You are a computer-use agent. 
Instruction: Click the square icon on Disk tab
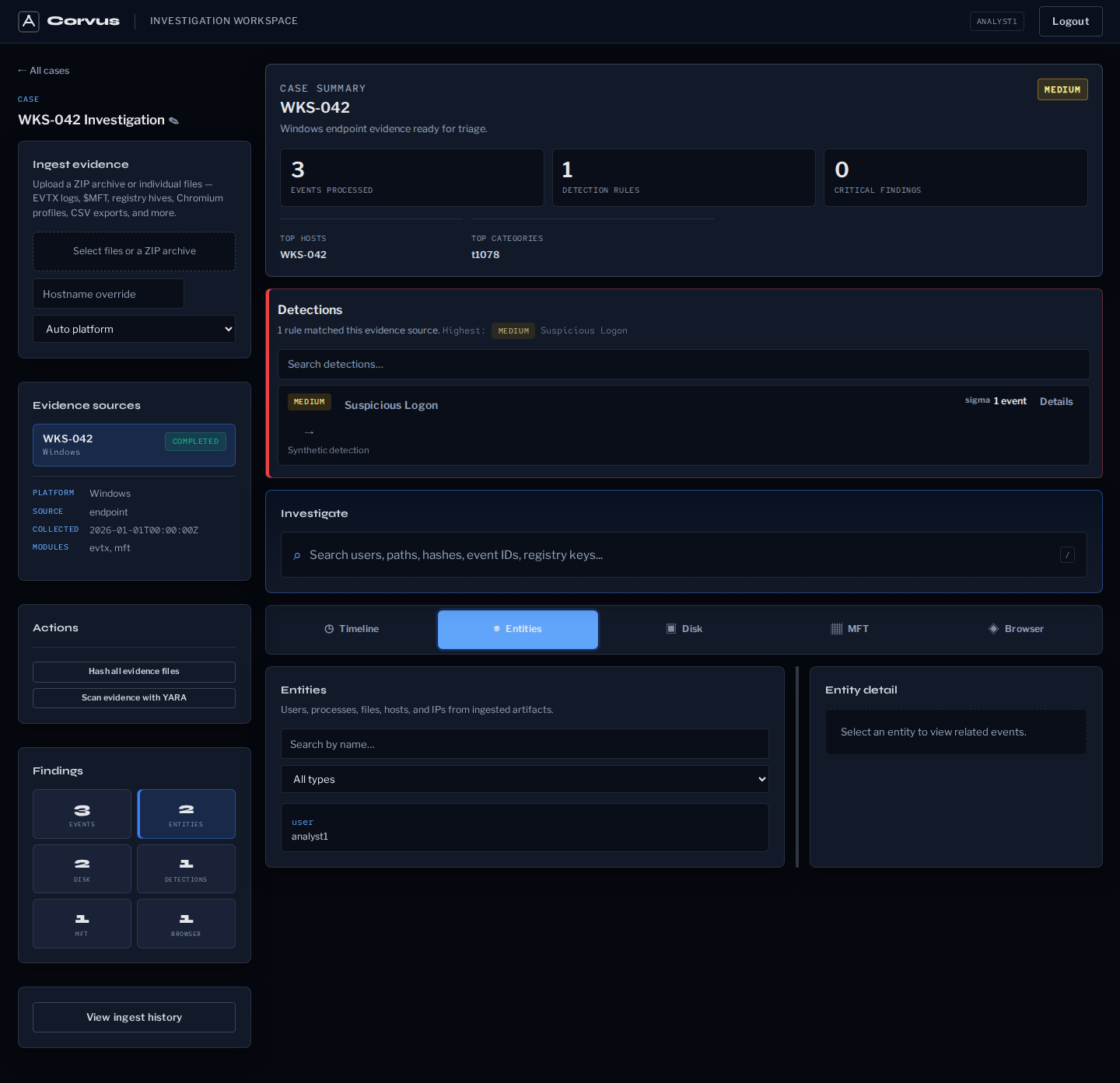tap(671, 629)
